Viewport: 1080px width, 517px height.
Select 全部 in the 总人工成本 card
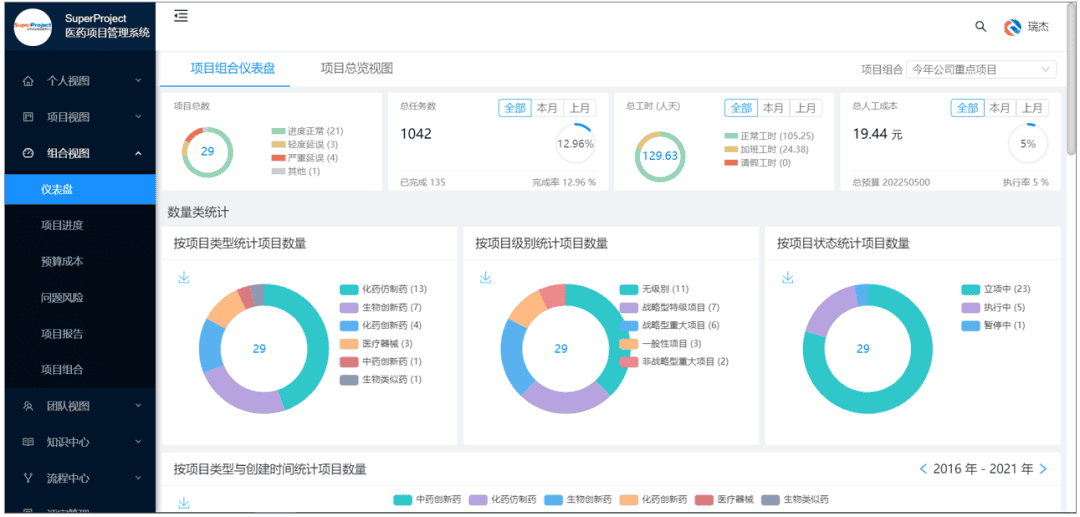pos(967,108)
